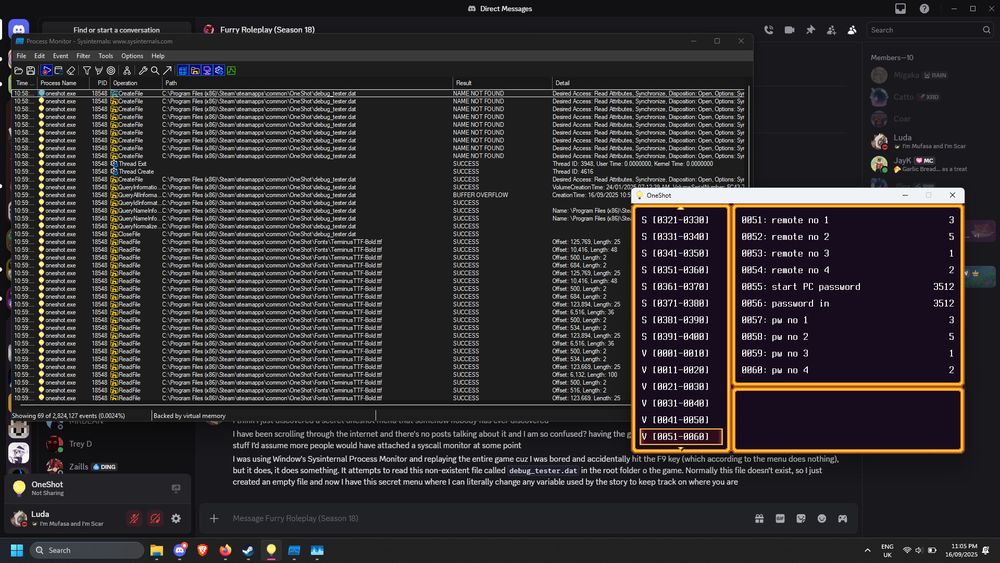Click the Capture toggle in Process Monitor toolbar

(46, 70)
